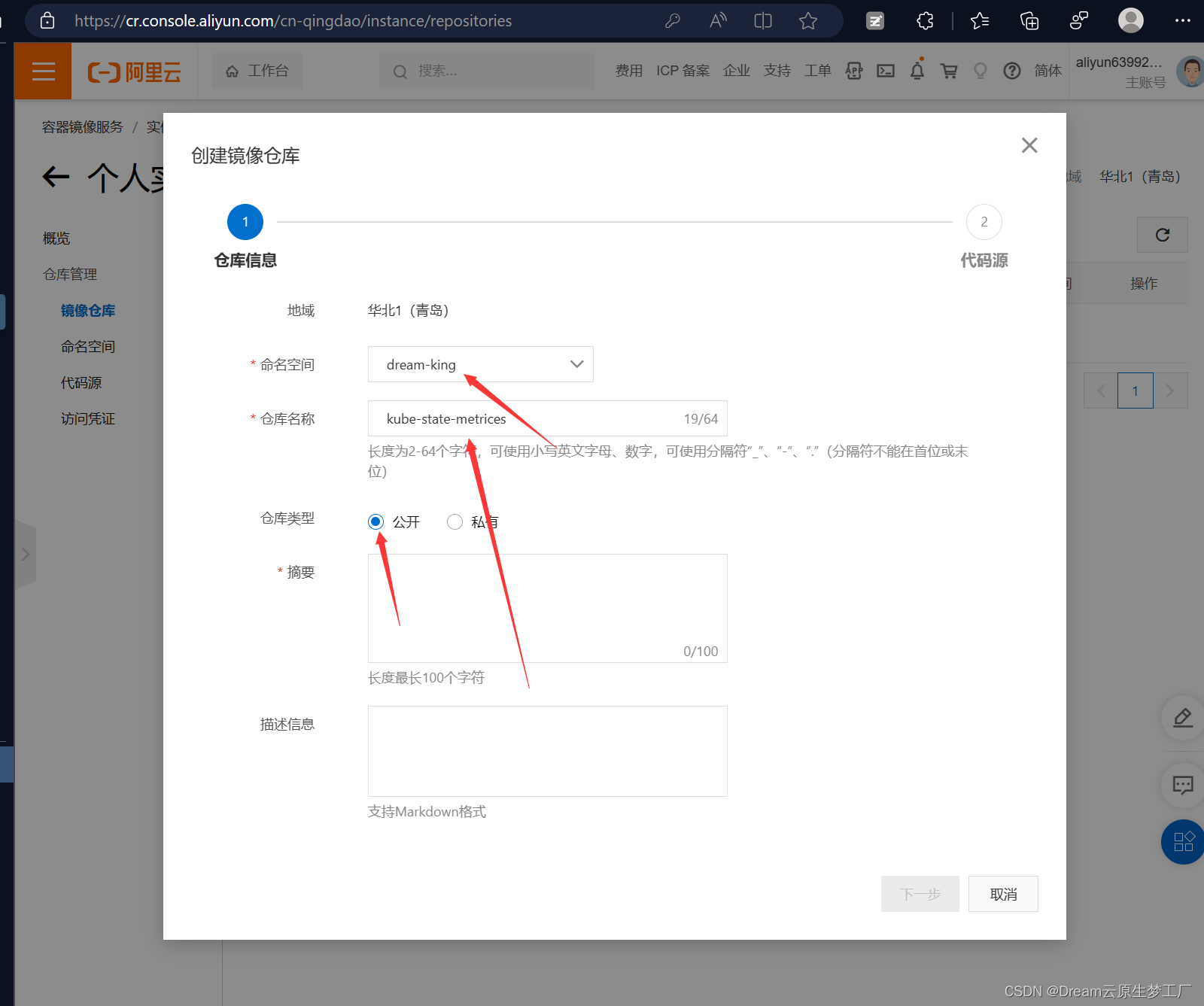Click the Aliyun logo
This screenshot has width=1204, height=1006.
tap(135, 72)
